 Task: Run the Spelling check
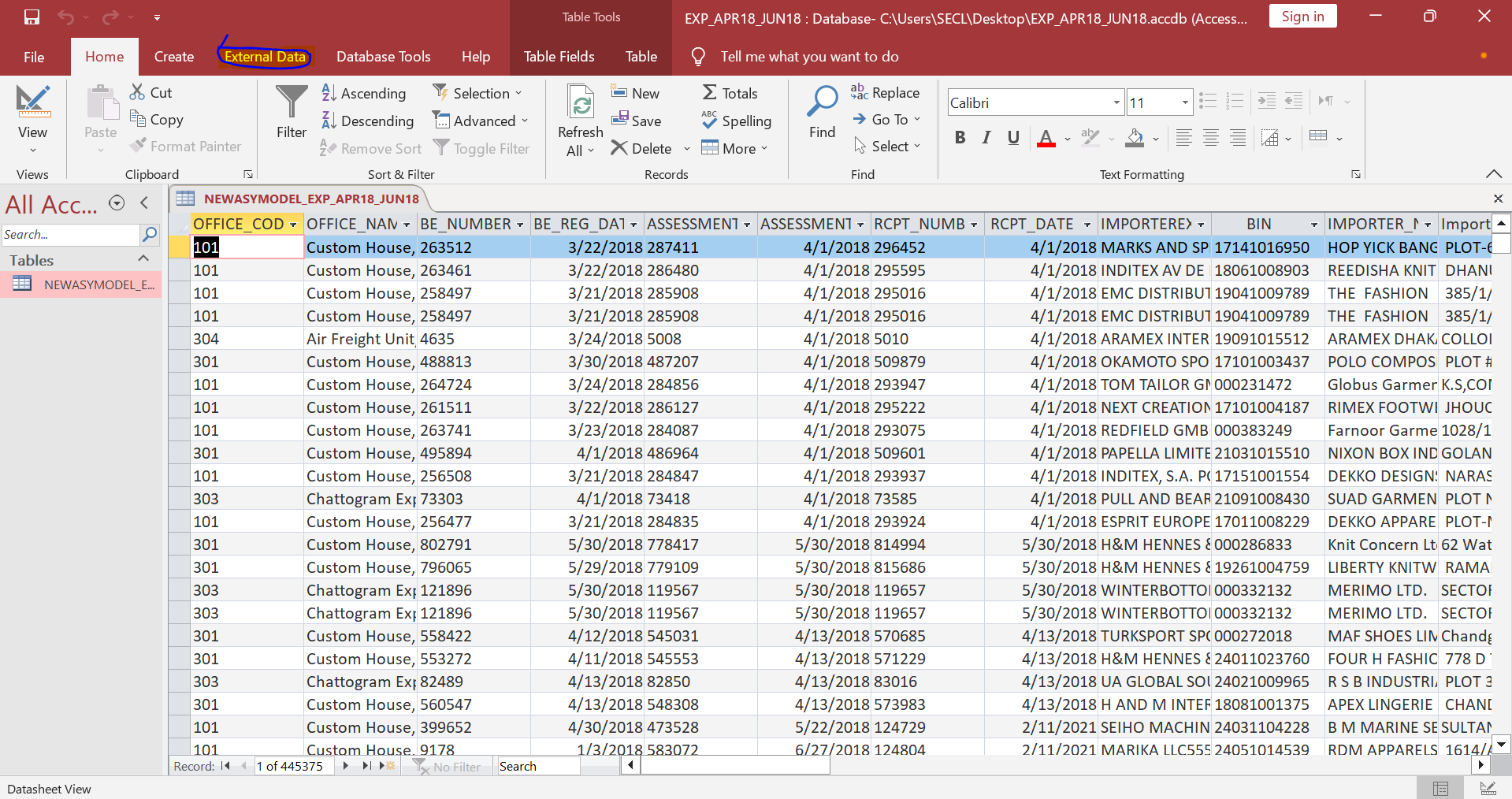point(736,121)
